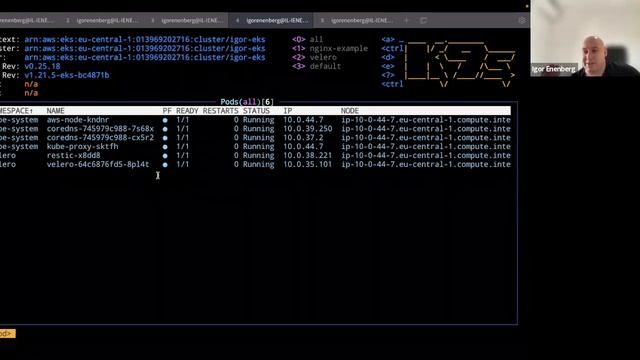This screenshot has width=640, height=360.
Task: Click IP address 10.0.37.2
Action: coord(303,138)
